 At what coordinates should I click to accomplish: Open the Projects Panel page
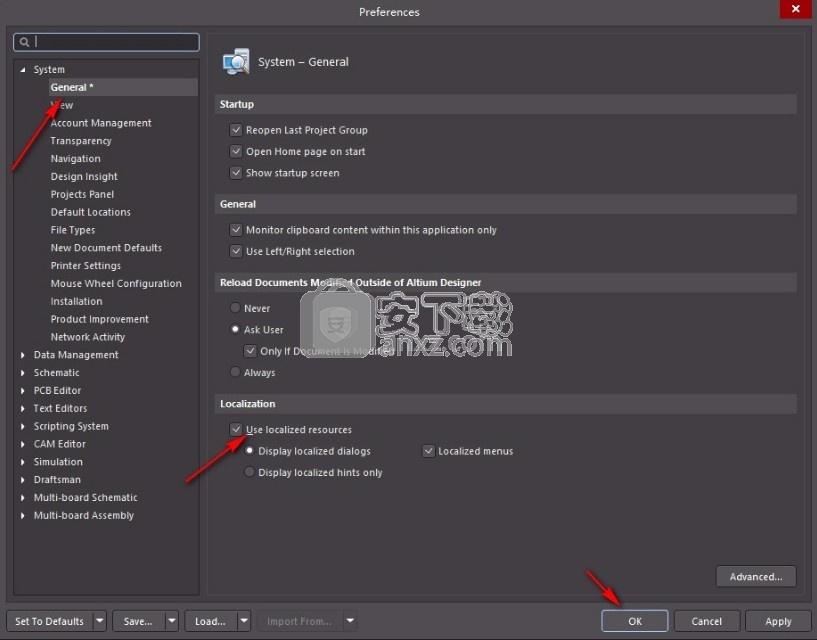82,194
